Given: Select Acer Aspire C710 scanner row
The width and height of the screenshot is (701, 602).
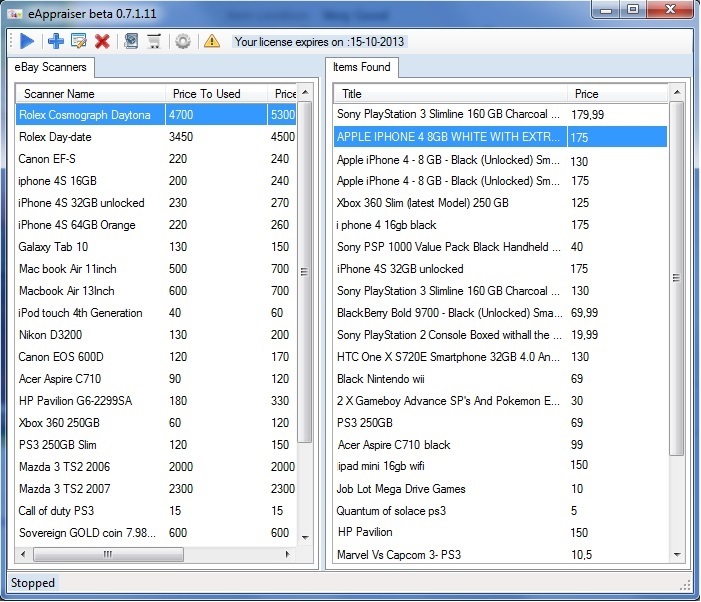Looking at the screenshot, I should [x=156, y=379].
